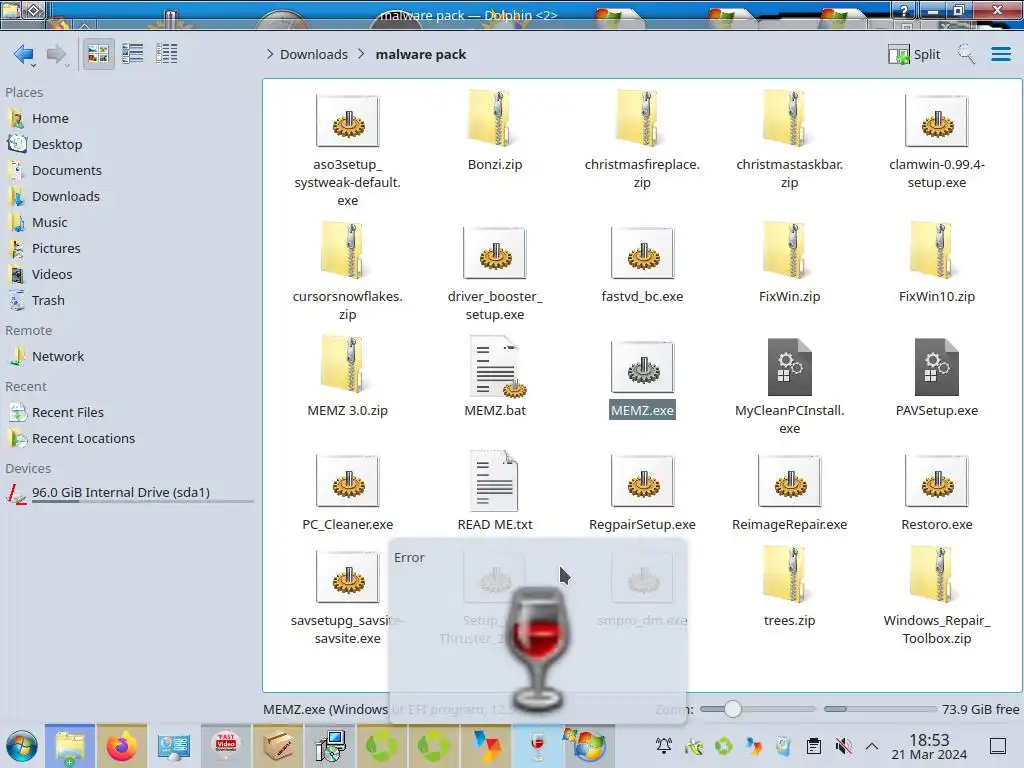Expand chevron before malware pack
The height and width of the screenshot is (768, 1024).
(362, 54)
